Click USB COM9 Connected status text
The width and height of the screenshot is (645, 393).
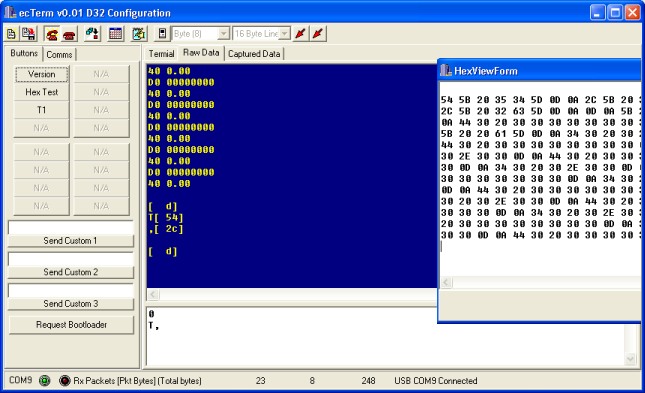436,381
